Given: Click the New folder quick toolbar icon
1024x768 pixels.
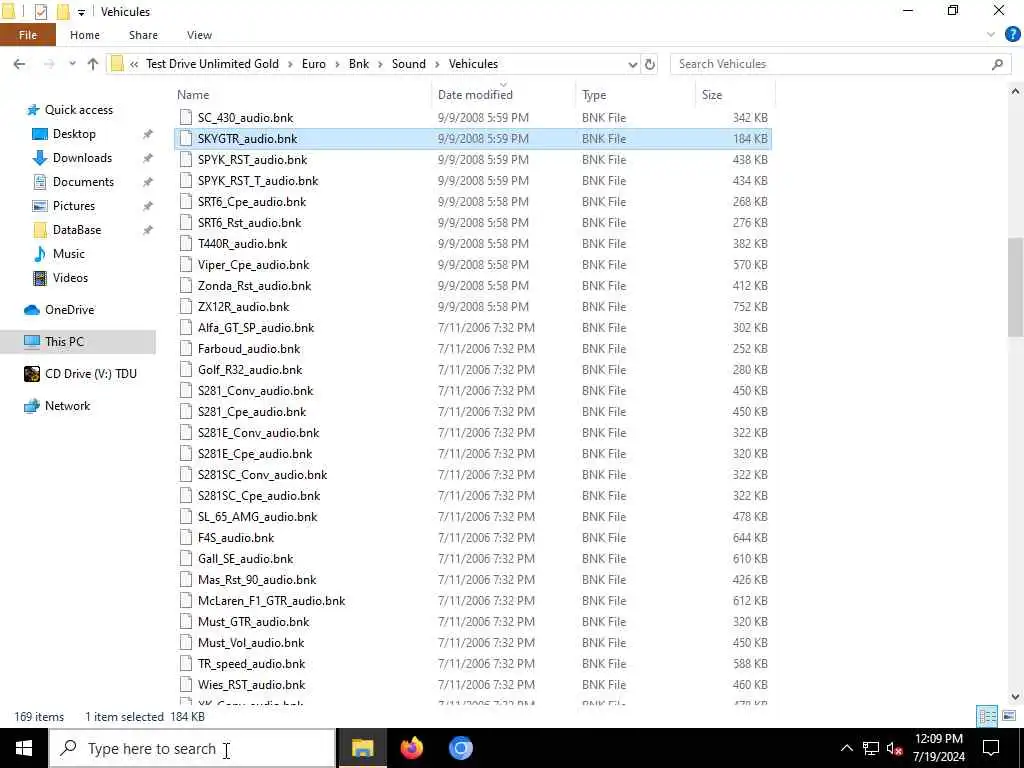Looking at the screenshot, I should point(63,11).
